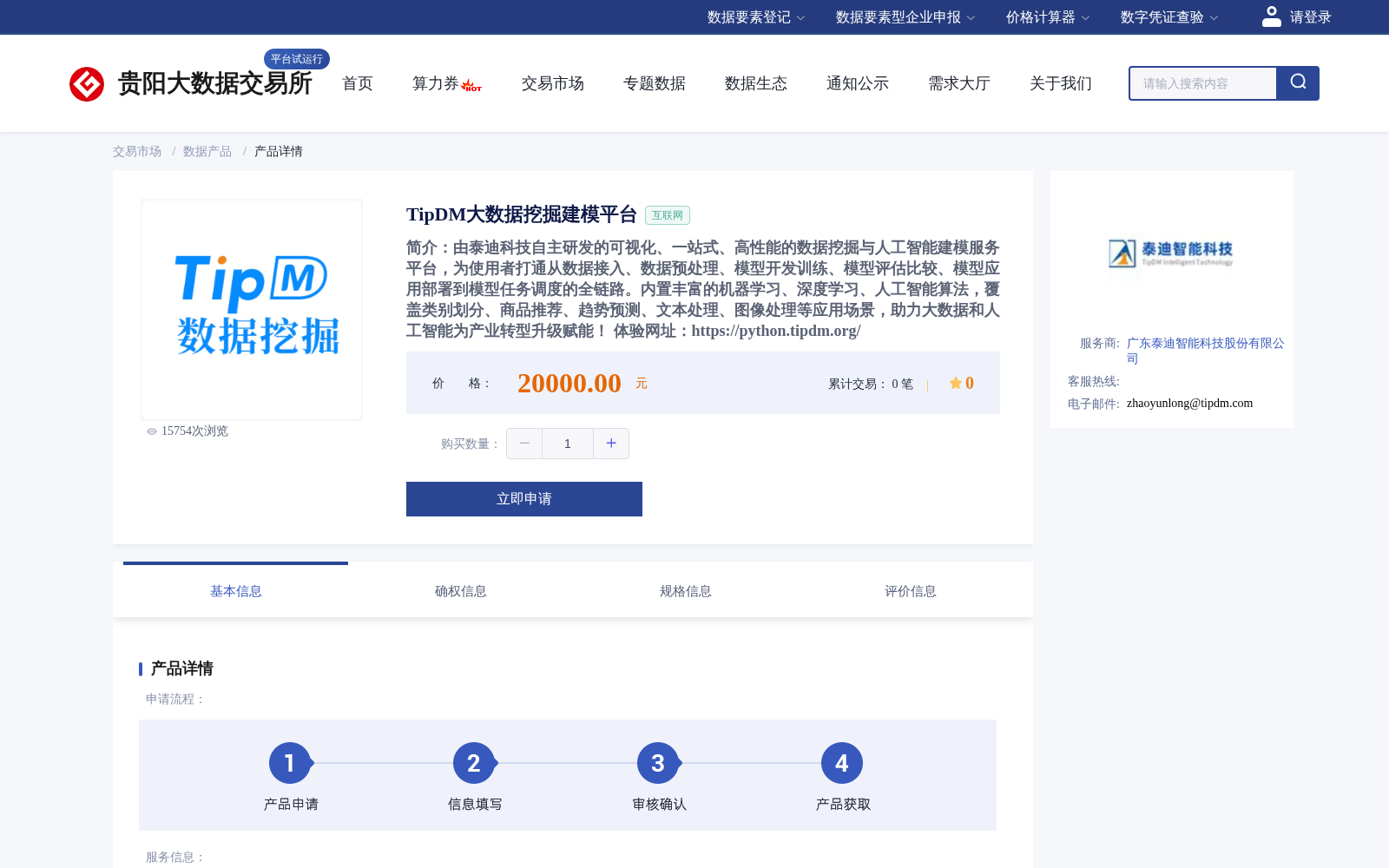Click the HOT flame badge next to 算力券
The image size is (1389, 868).
(x=471, y=85)
